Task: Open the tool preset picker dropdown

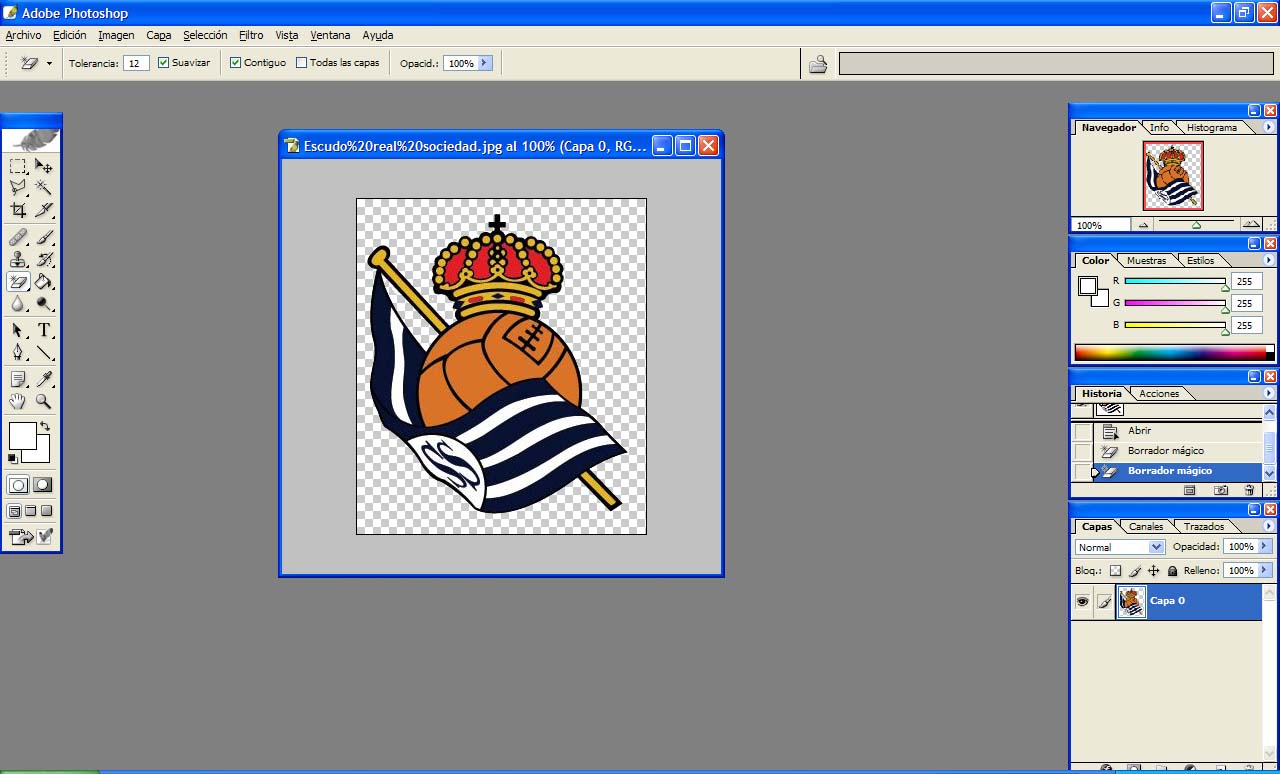Action: (x=49, y=64)
